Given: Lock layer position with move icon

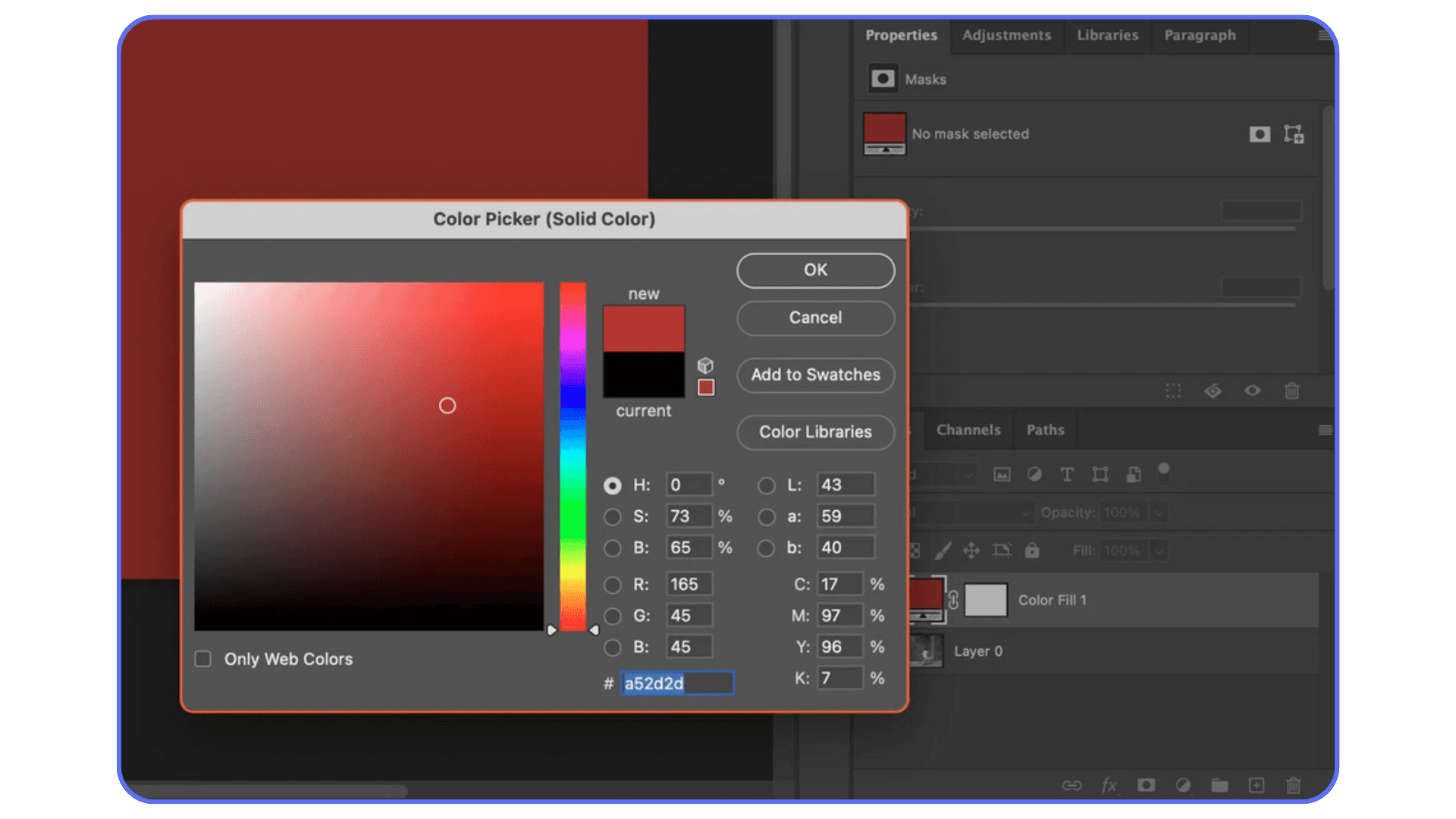Looking at the screenshot, I should 971,551.
